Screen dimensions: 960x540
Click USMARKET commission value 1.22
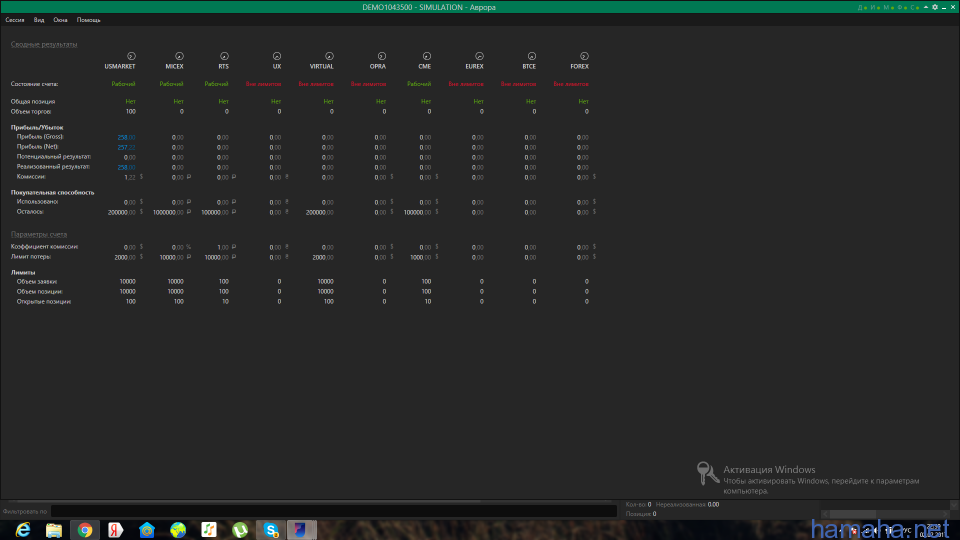(130, 177)
